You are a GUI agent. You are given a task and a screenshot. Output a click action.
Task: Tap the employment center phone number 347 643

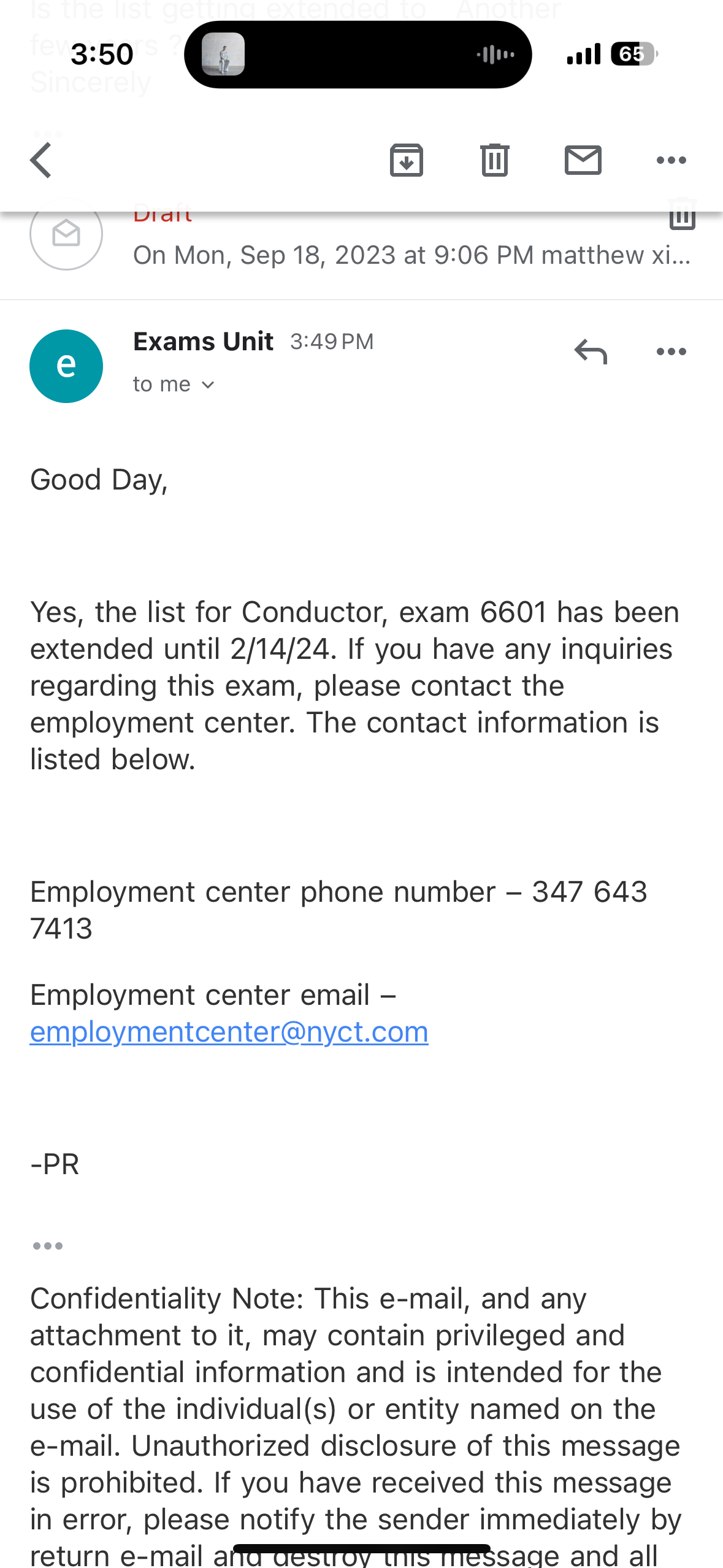click(x=589, y=892)
